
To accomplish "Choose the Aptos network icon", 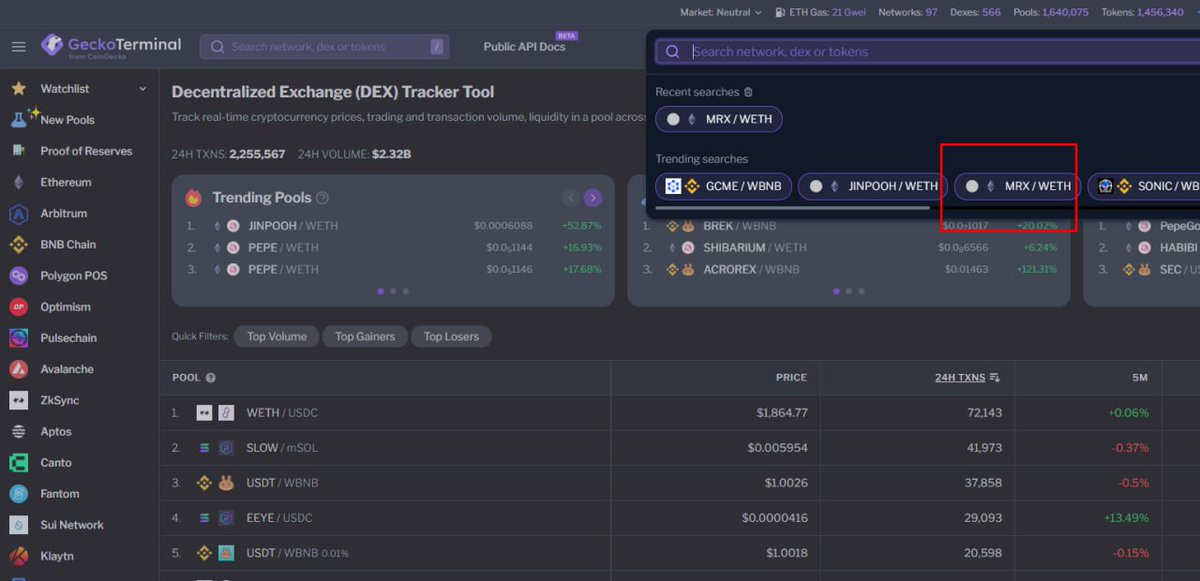I will click(x=18, y=431).
